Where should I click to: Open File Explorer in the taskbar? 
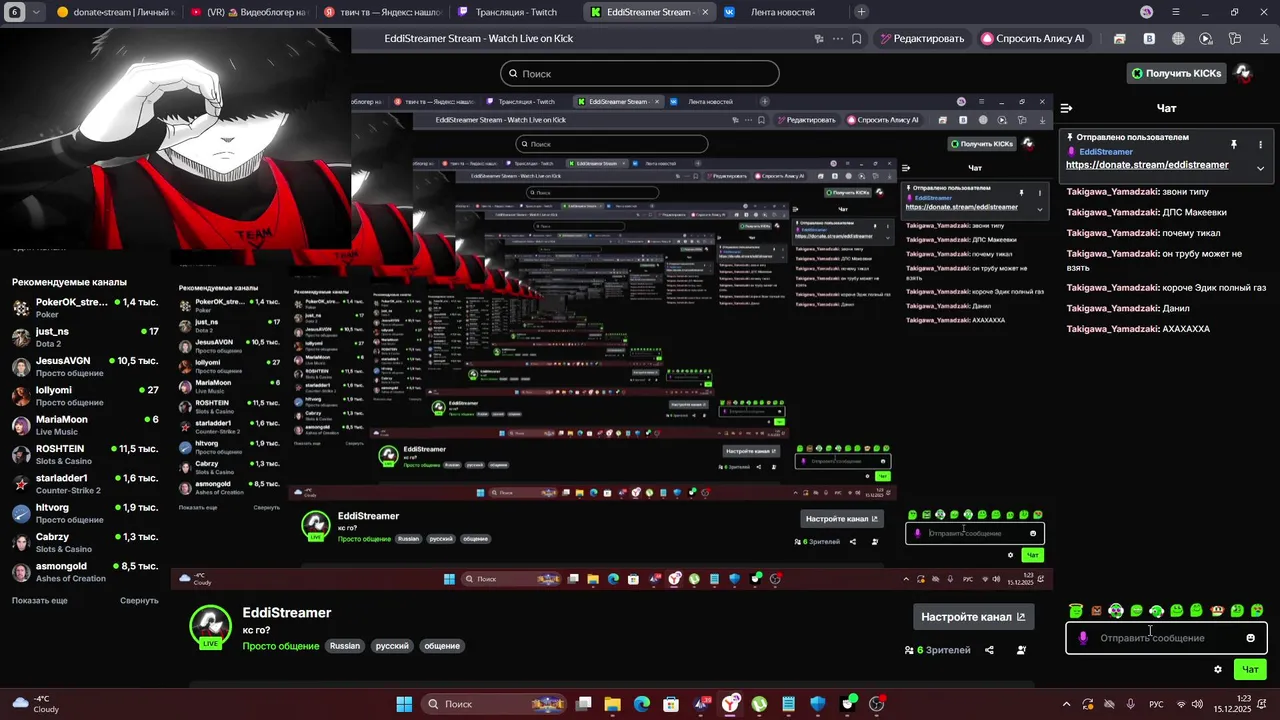point(612,704)
